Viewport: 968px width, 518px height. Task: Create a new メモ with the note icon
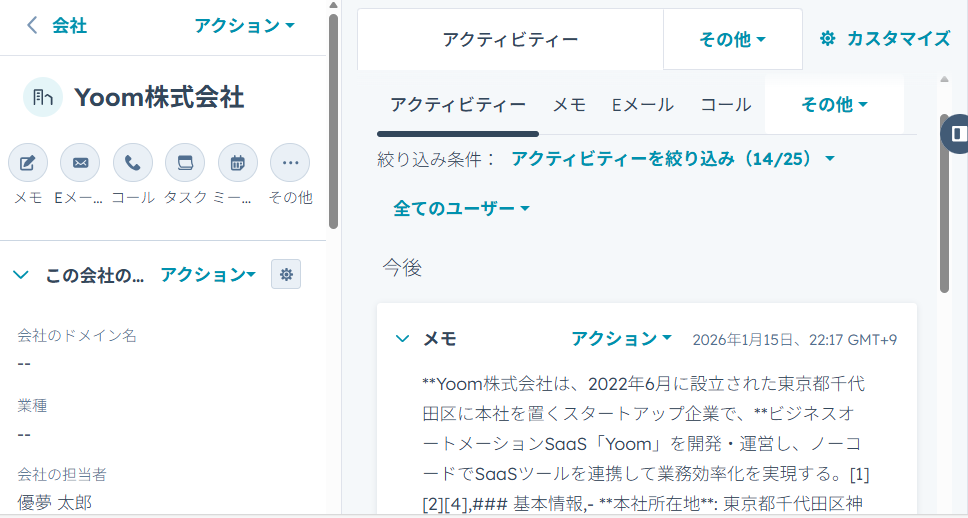point(28,163)
